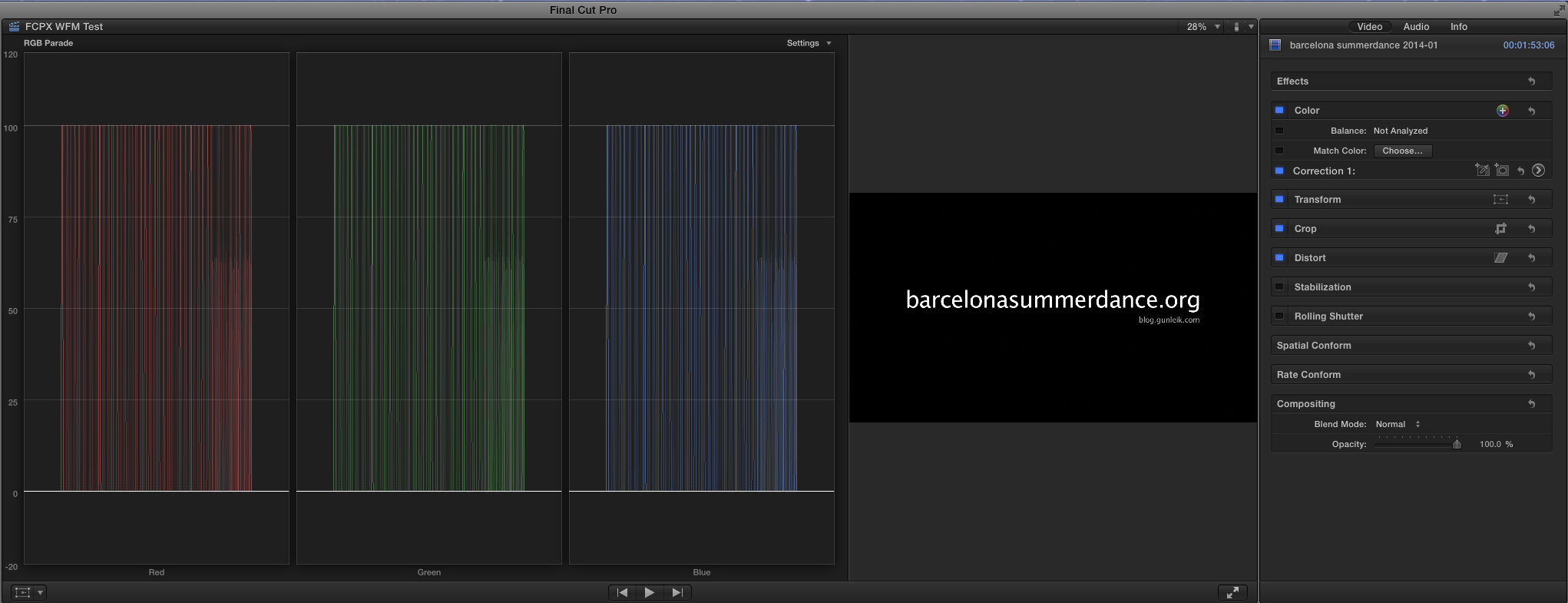Screen dimensions: 1568x603
Task: Activate on-screen Transform controls icon
Action: pyautogui.click(x=1500, y=200)
